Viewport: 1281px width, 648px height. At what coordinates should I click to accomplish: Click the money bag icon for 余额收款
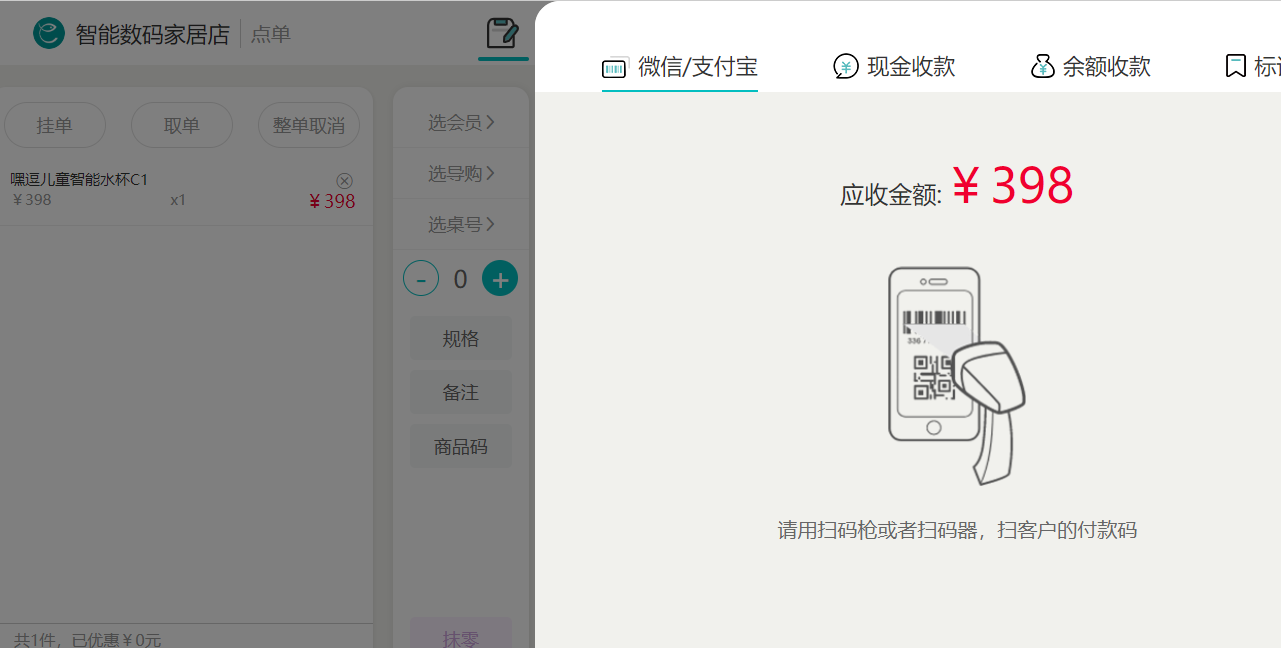point(1043,67)
